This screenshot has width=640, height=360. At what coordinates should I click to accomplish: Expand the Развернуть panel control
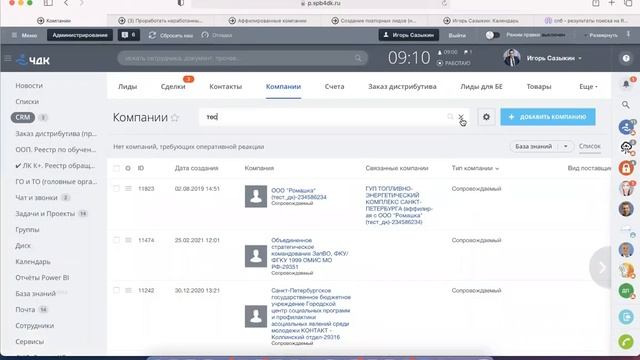click(601, 36)
